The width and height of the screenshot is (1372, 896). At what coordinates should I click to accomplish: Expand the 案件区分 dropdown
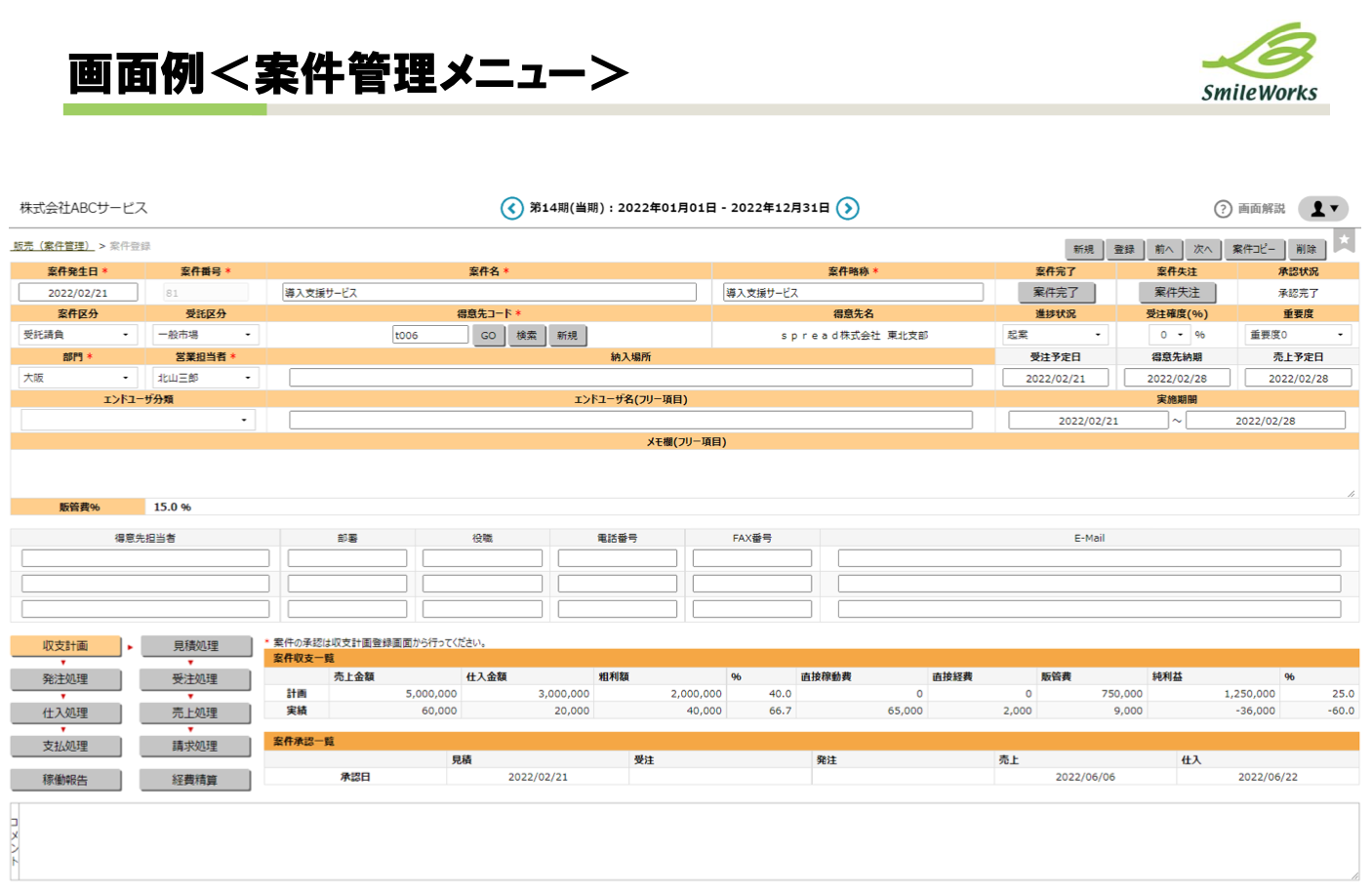coord(77,335)
